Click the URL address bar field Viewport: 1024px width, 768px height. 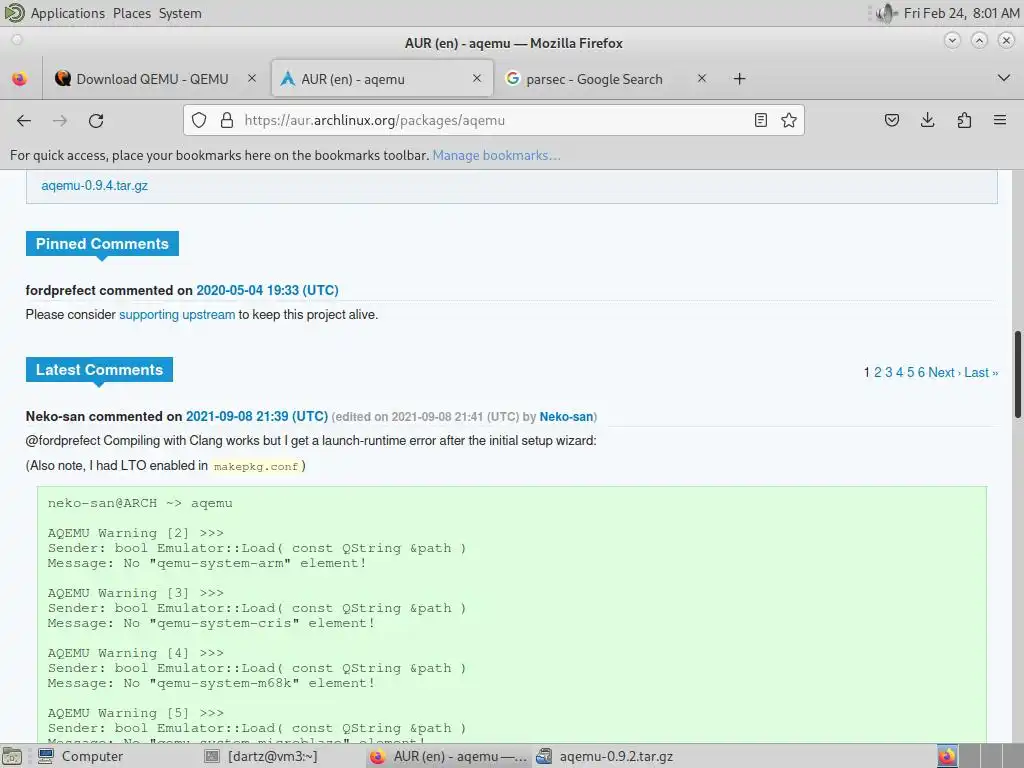(x=494, y=120)
